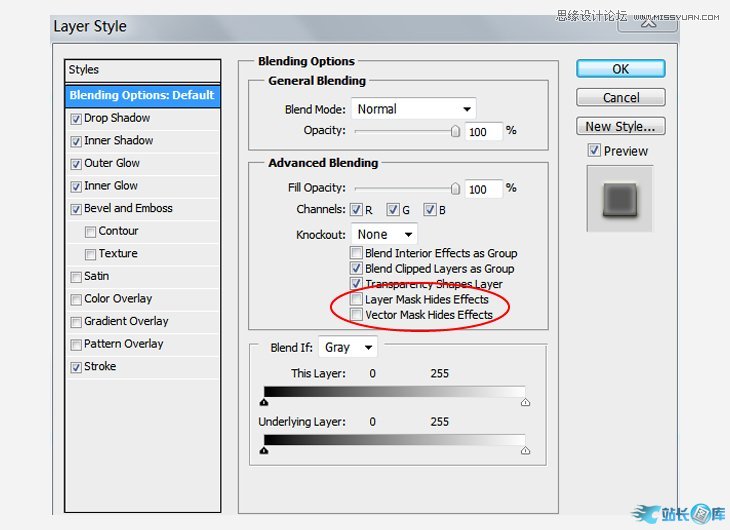Enable Vector Mask Hides Effects
Image resolution: width=730 pixels, height=530 pixels.
[356, 315]
